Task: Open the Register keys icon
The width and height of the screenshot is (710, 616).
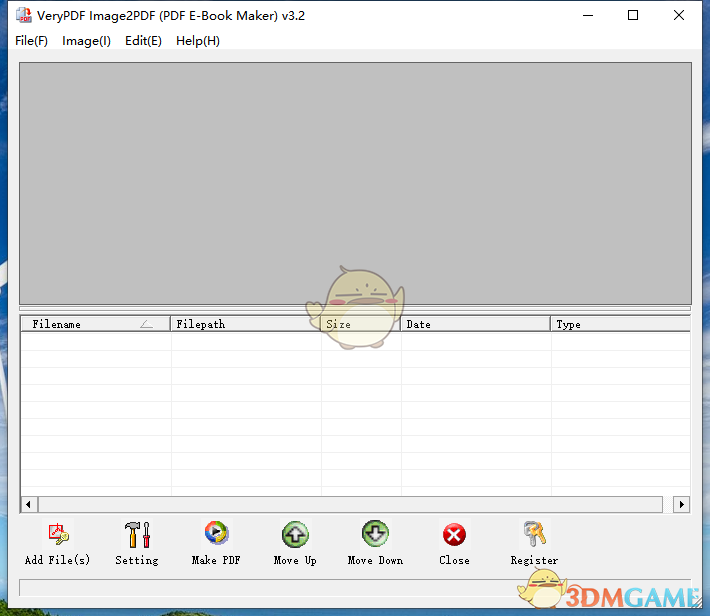Action: [x=535, y=534]
